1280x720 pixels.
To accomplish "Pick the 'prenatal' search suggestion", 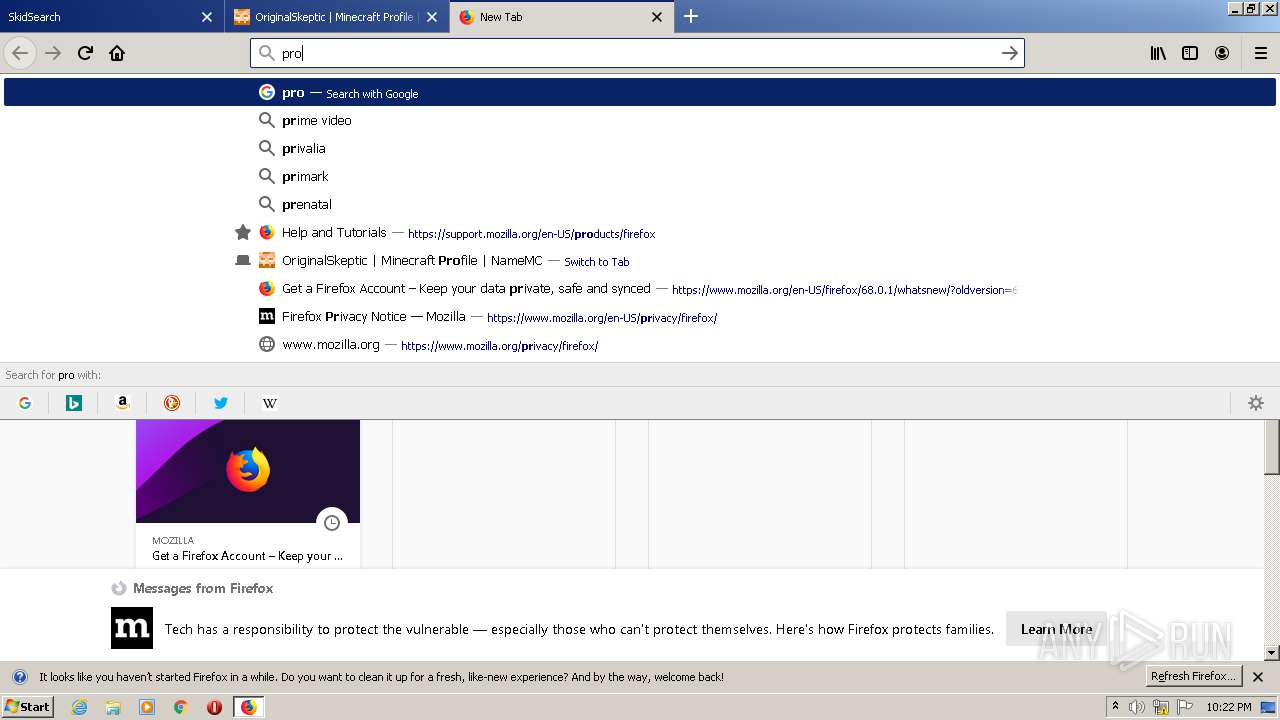I will click(640, 204).
